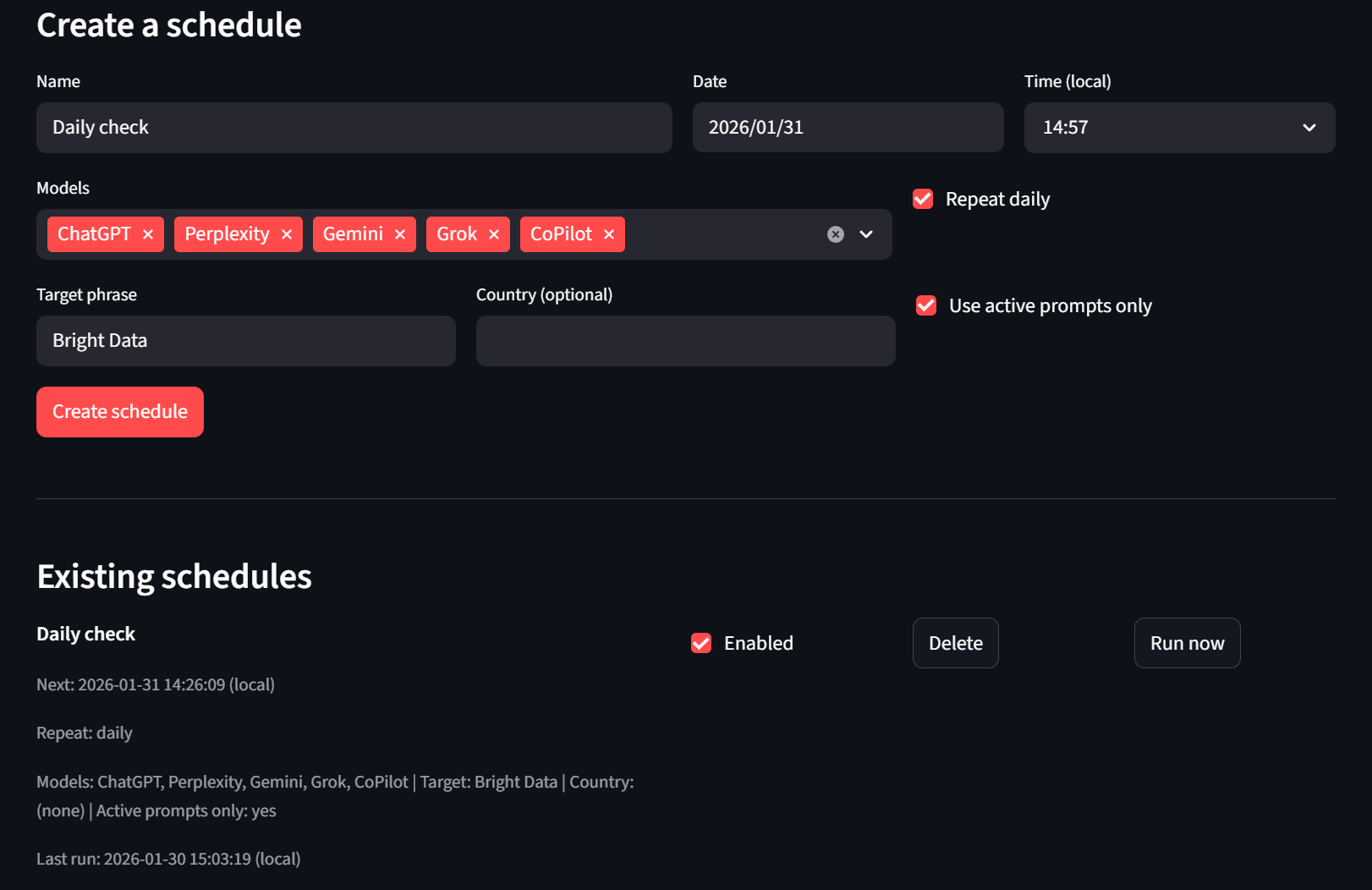Open the Date picker field
Screen dimensions: 1372x890
(848, 128)
